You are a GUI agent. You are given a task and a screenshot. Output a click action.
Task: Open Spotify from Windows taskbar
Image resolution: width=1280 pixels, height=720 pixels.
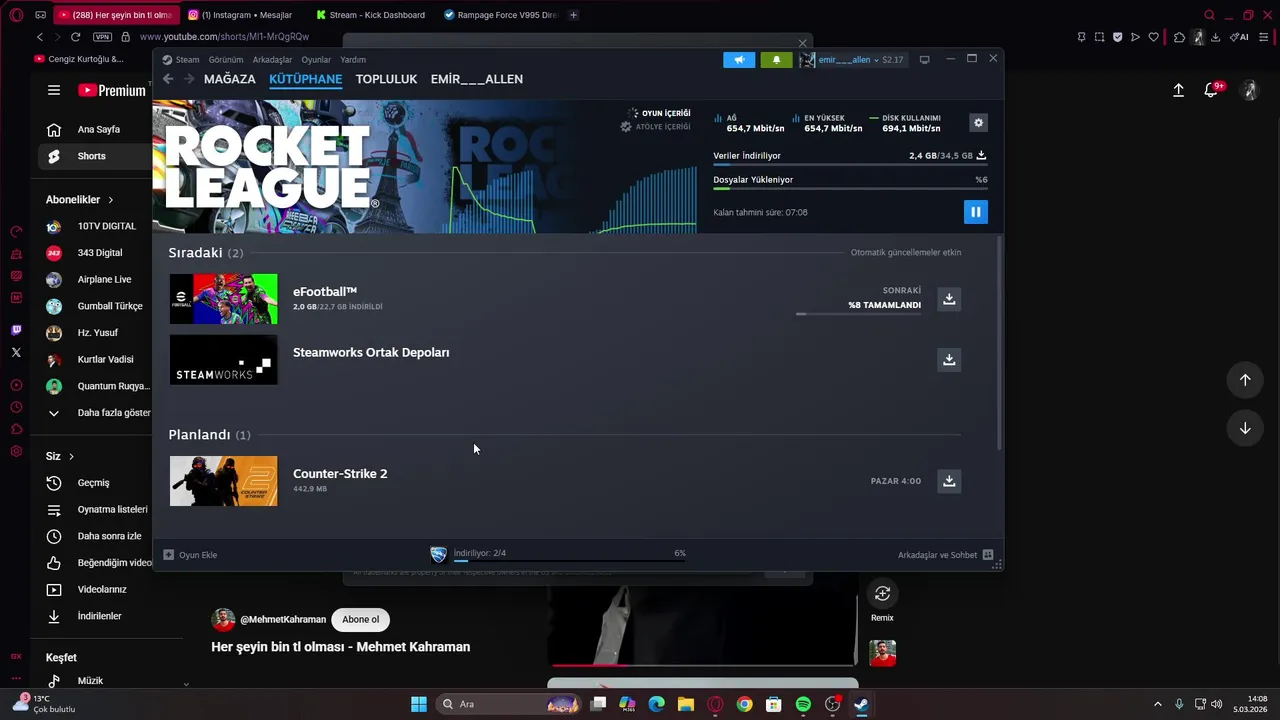coord(803,704)
